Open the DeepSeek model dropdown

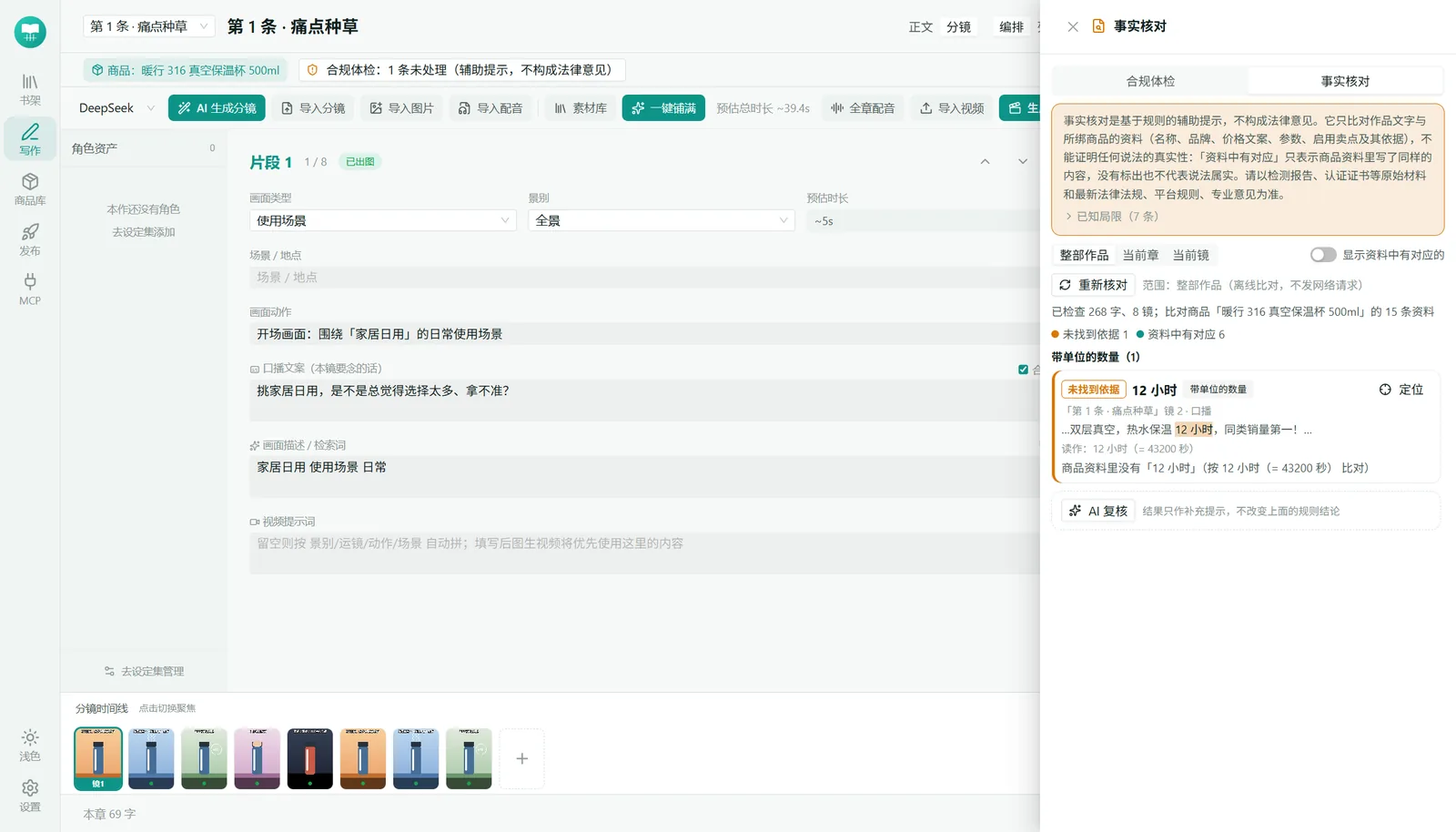(x=116, y=107)
